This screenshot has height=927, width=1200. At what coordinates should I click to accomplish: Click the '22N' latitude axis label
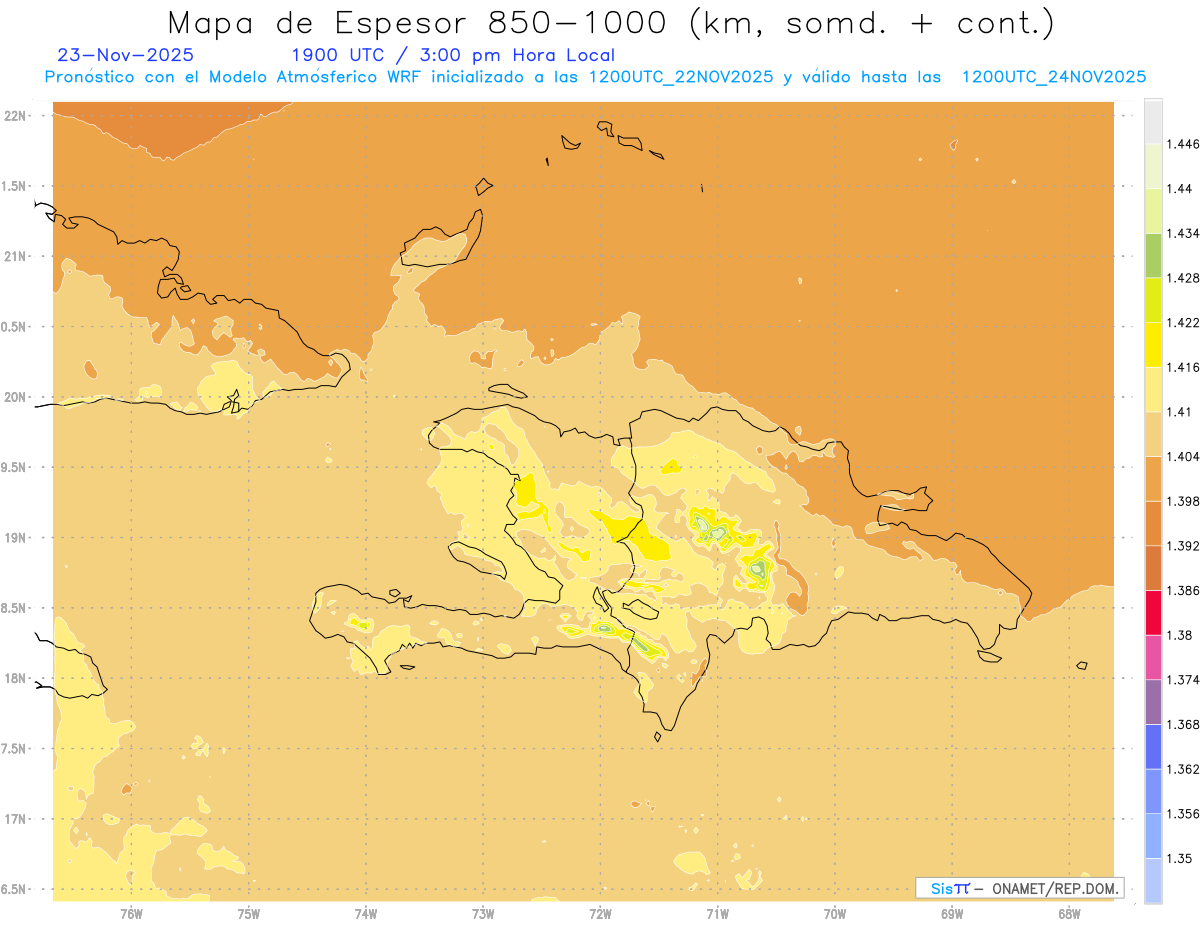point(15,116)
